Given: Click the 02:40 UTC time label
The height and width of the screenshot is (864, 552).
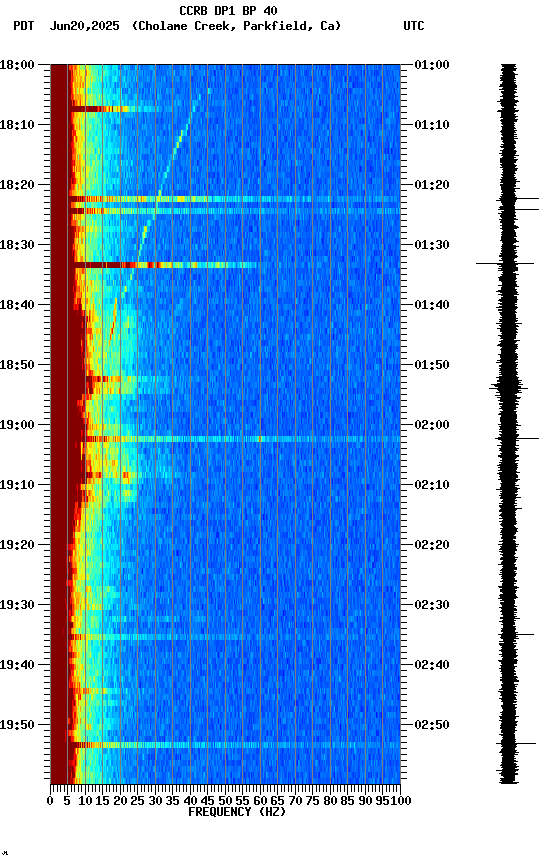Looking at the screenshot, I should click(432, 665).
